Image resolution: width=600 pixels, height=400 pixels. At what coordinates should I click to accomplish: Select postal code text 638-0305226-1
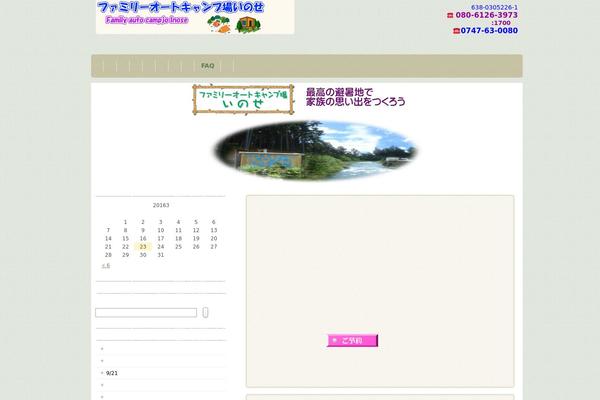[494, 7]
